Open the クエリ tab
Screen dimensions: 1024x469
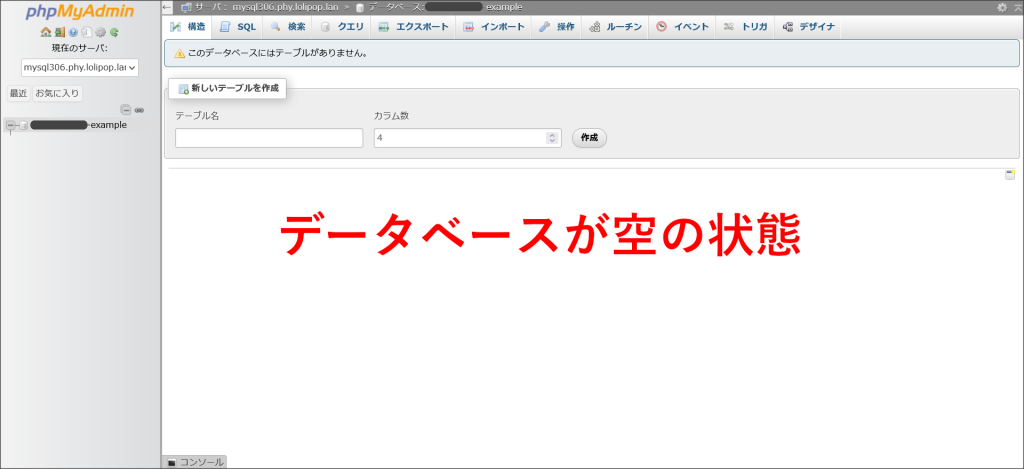tap(342, 27)
